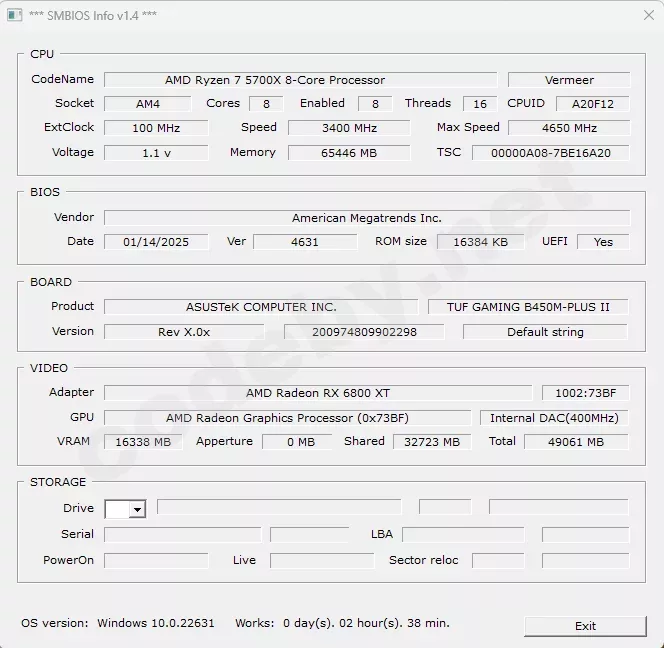Click the BIOS vendor American Megatrends Inc.

click(367, 218)
